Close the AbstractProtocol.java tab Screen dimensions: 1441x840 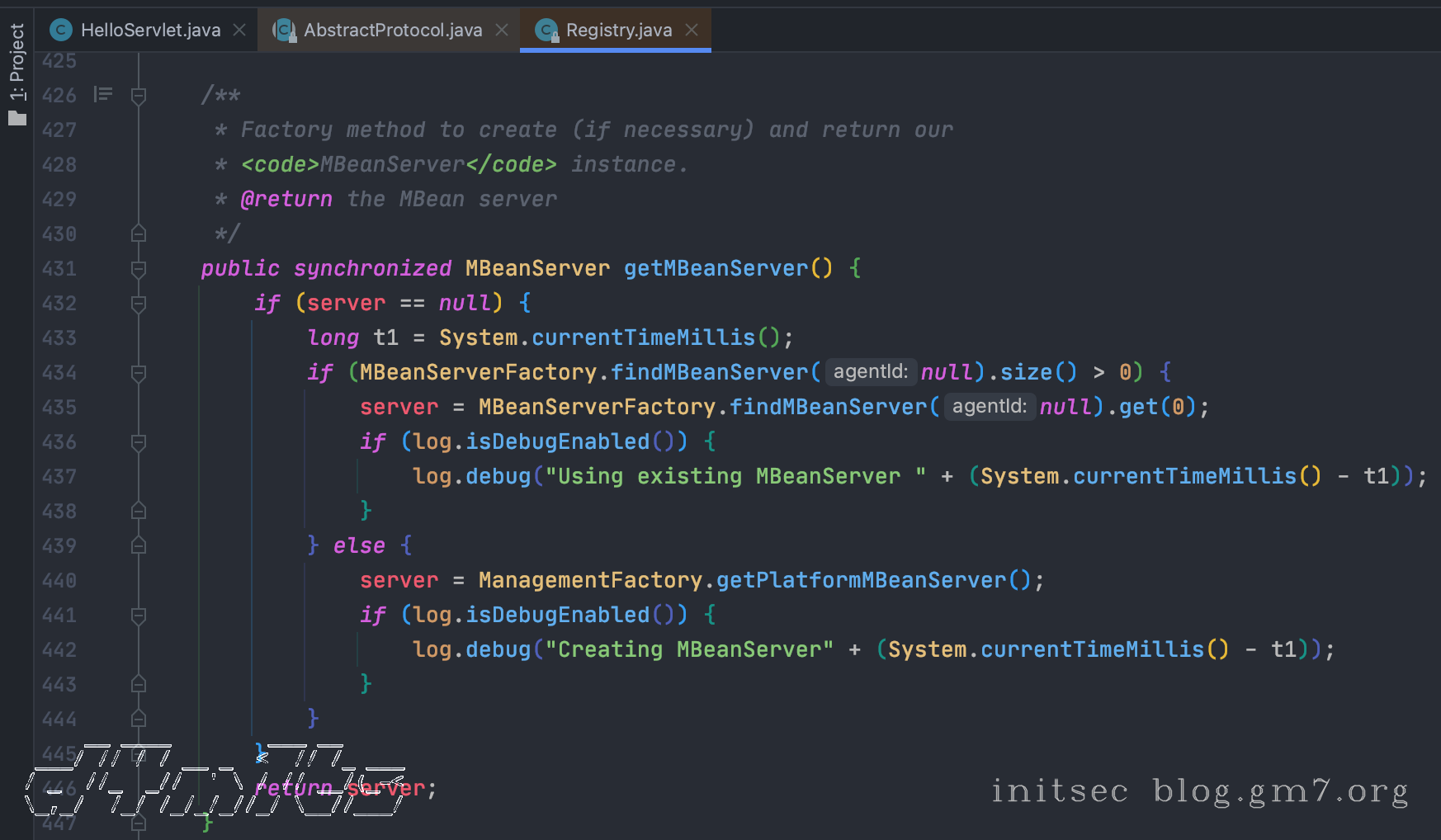pyautogui.click(x=502, y=31)
